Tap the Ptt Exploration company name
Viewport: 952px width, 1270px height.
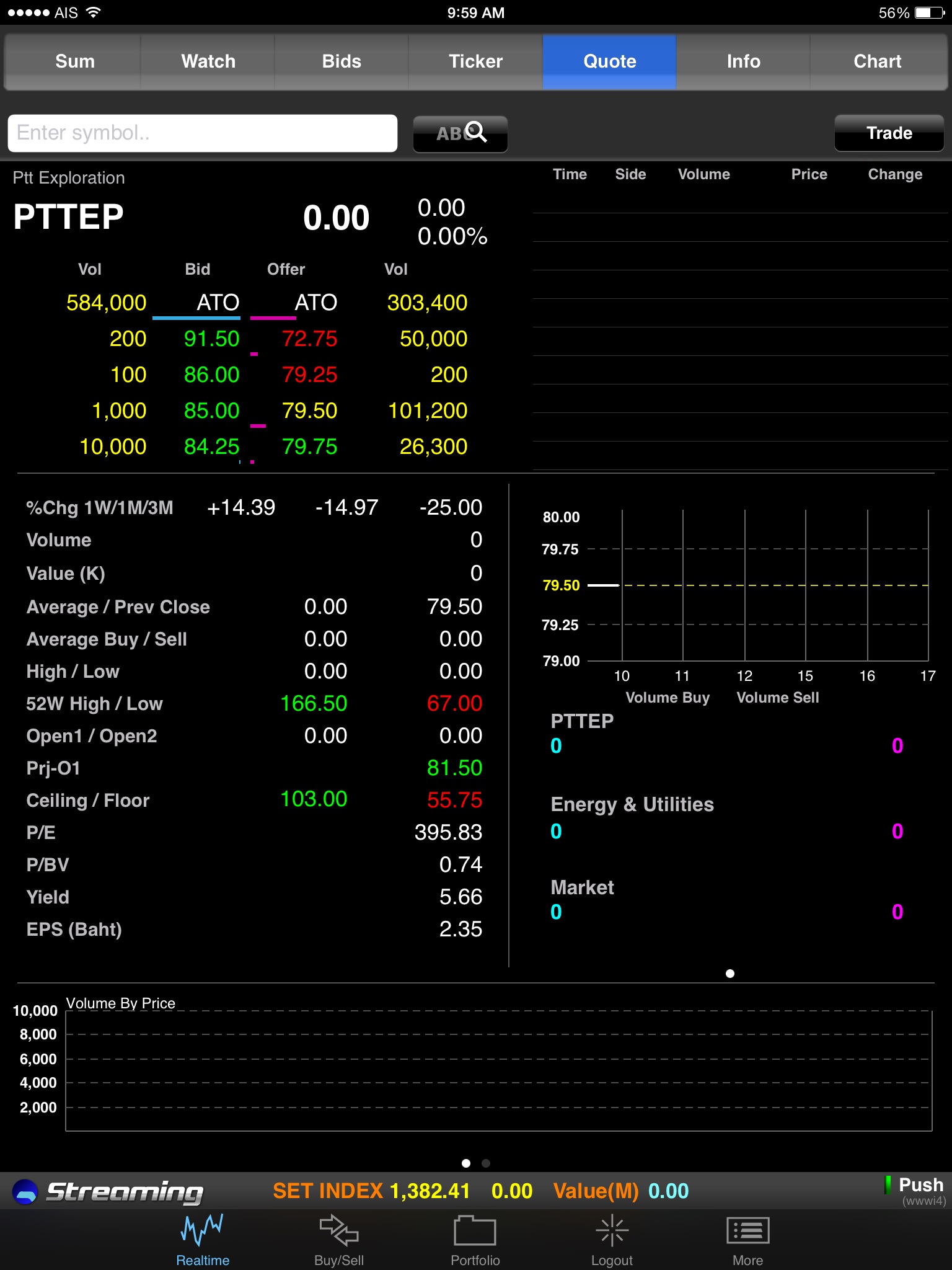pos(69,178)
